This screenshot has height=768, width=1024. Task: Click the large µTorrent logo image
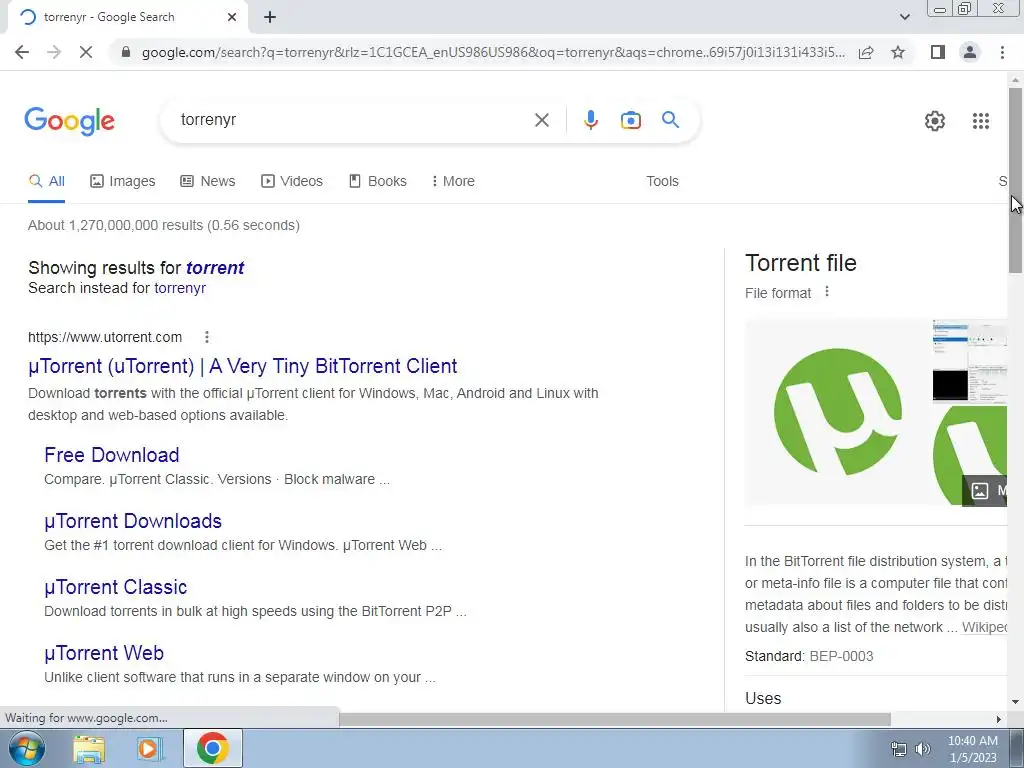837,412
